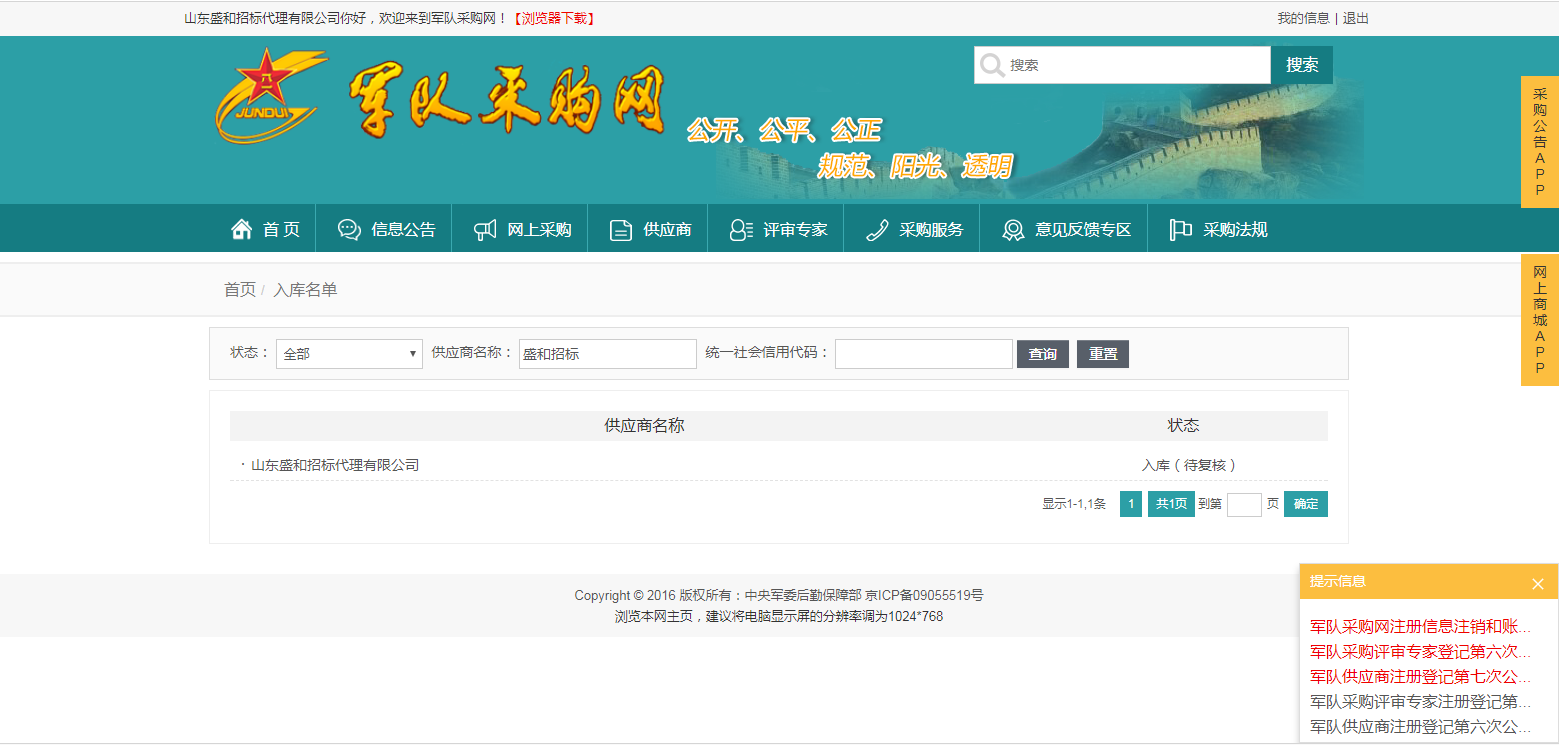This screenshot has height=745, width=1559.
Task: Click the 供应商名称 text field
Action: tap(607, 354)
